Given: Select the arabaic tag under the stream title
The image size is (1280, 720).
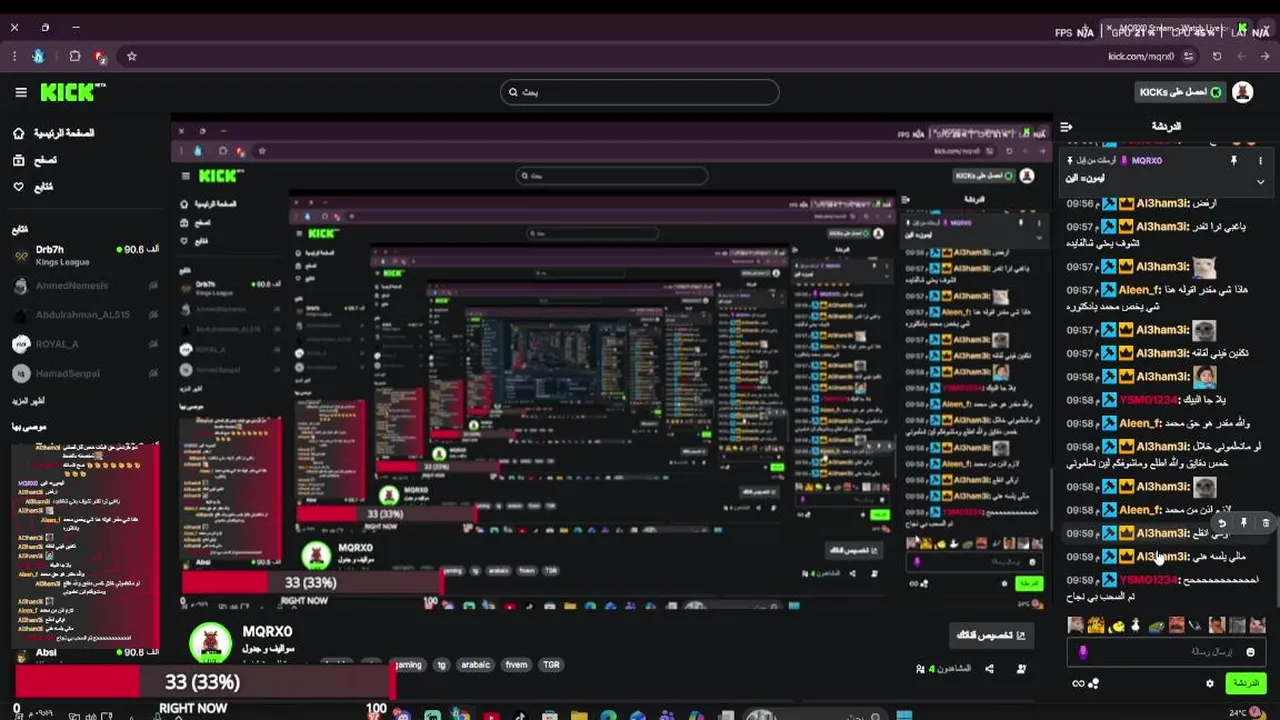Looking at the screenshot, I should 476,665.
